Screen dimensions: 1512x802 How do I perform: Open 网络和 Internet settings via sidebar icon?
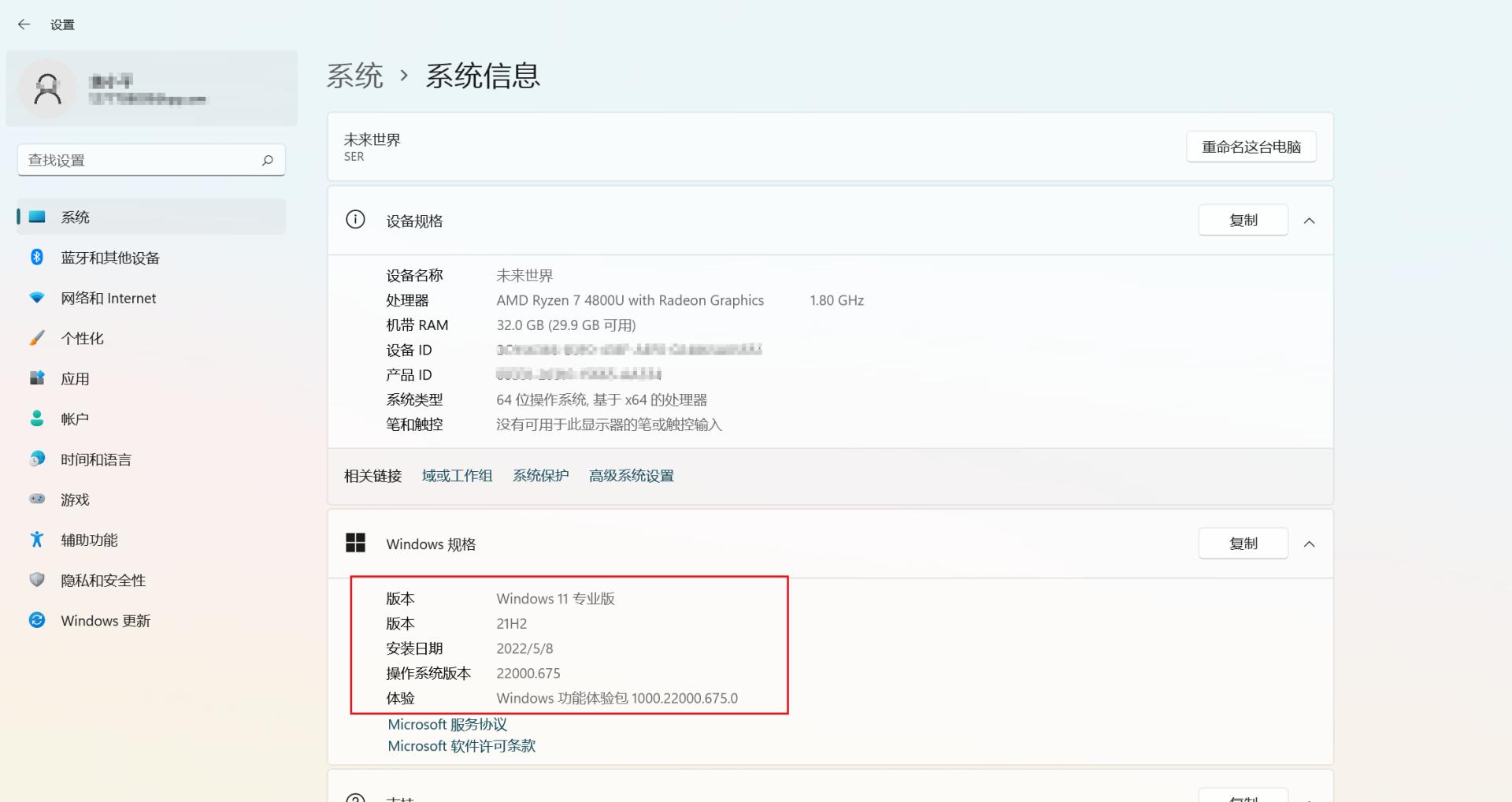36,298
